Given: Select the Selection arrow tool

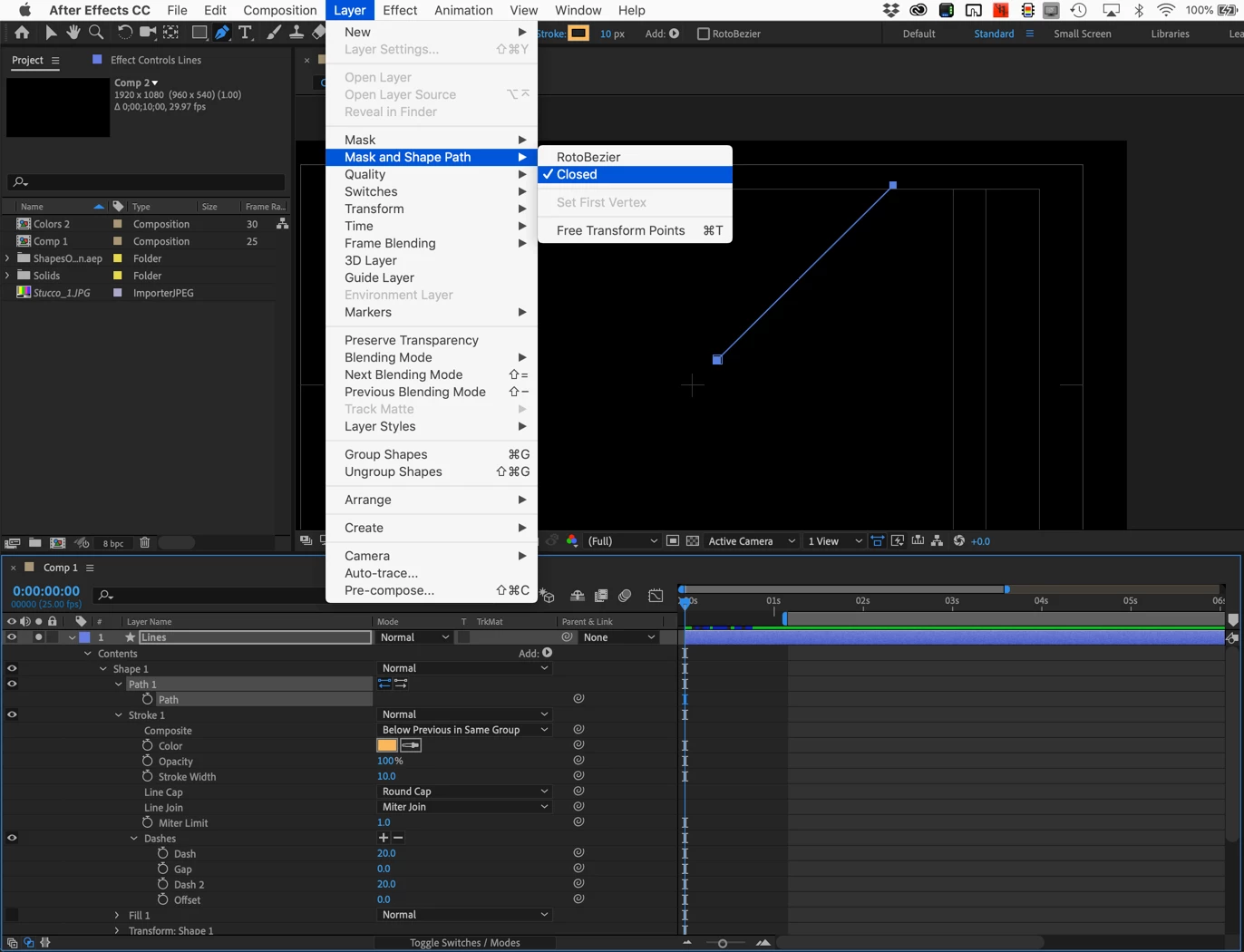Looking at the screenshot, I should pos(51,33).
